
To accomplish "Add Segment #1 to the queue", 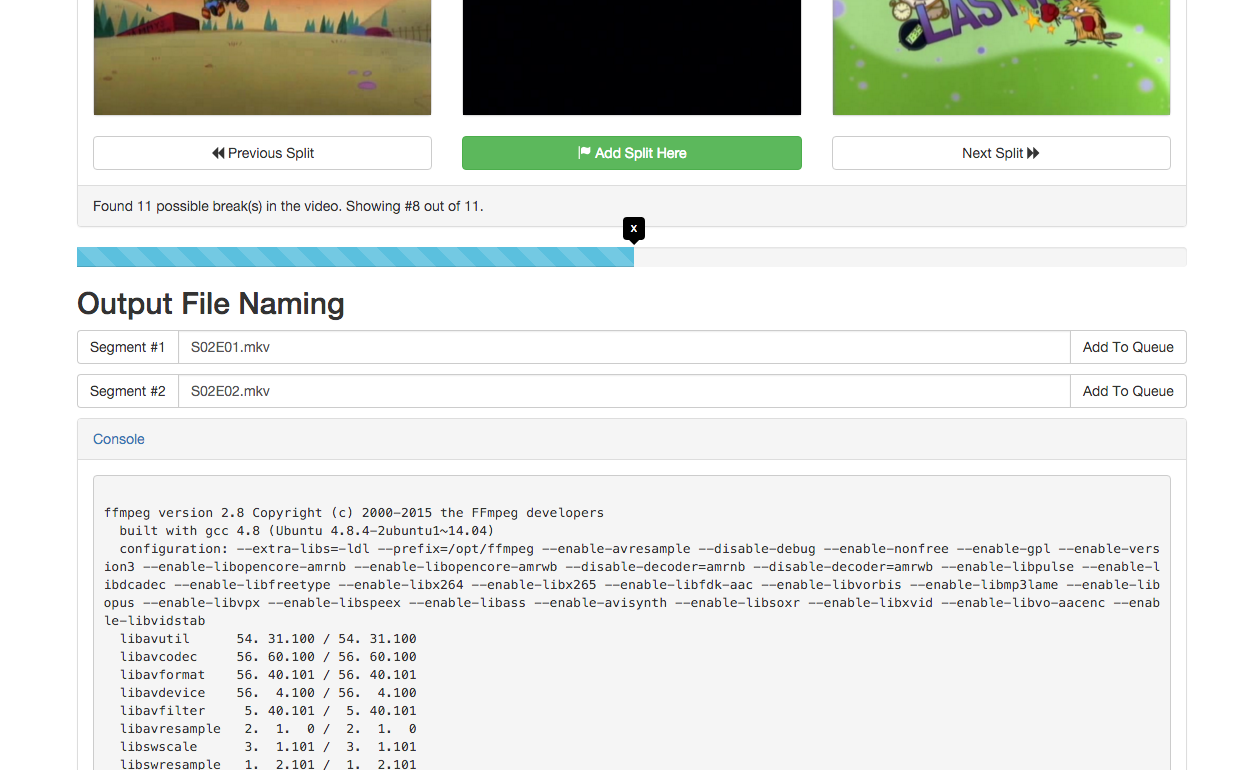I will [1128, 347].
